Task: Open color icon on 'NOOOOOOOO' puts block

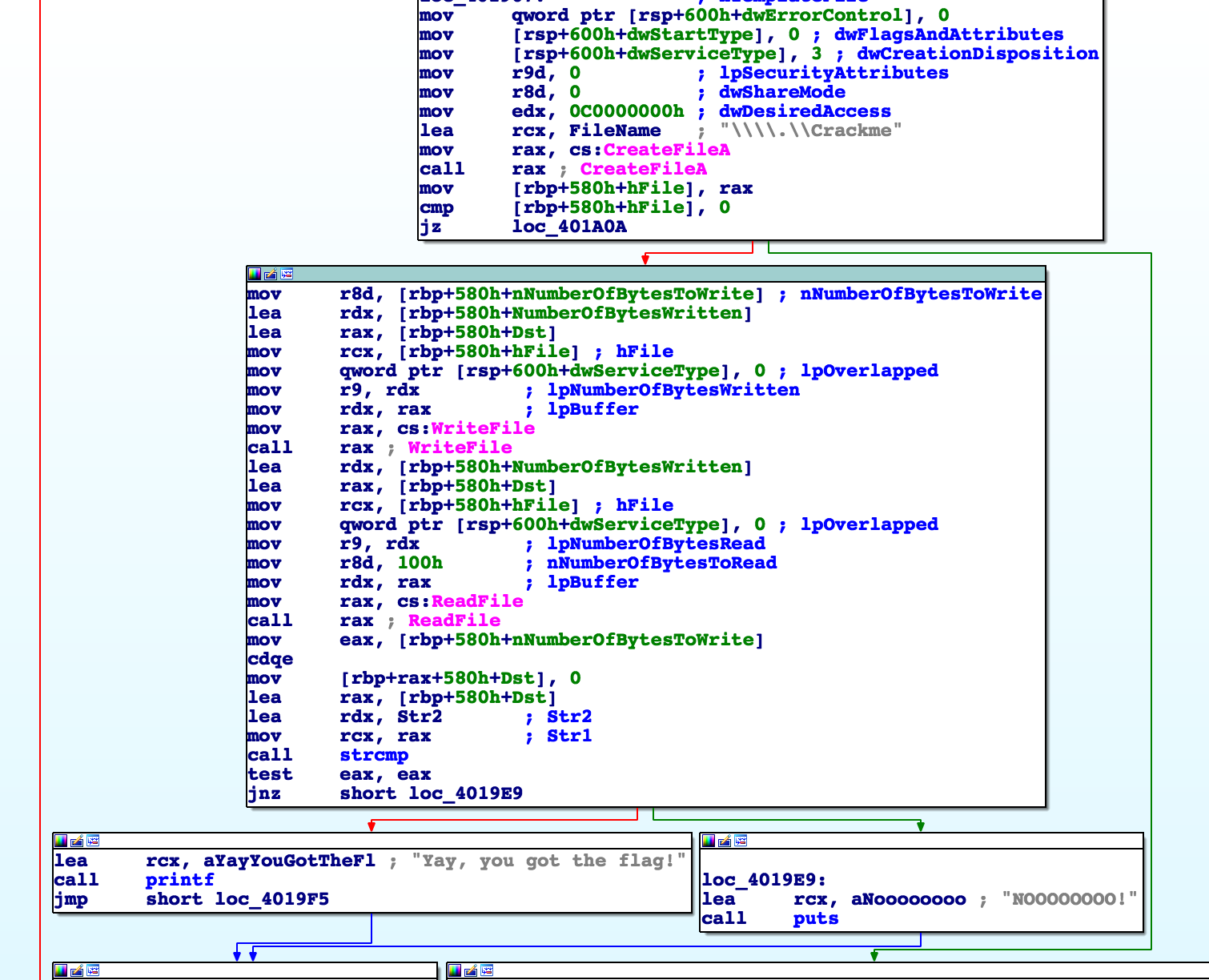Action: 709,841
